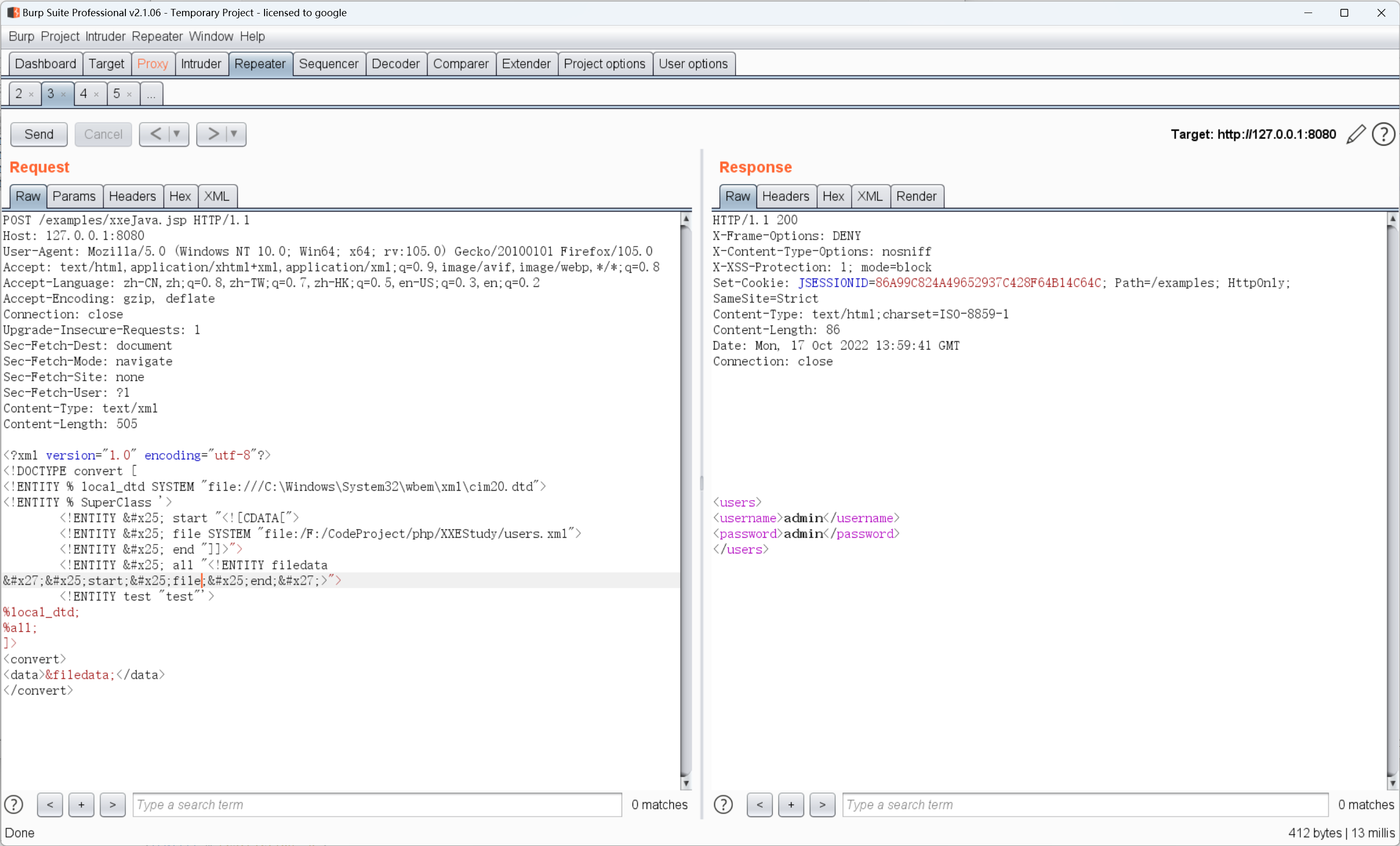Open the Project options tab
Screen dimensions: 1400x846
point(604,64)
